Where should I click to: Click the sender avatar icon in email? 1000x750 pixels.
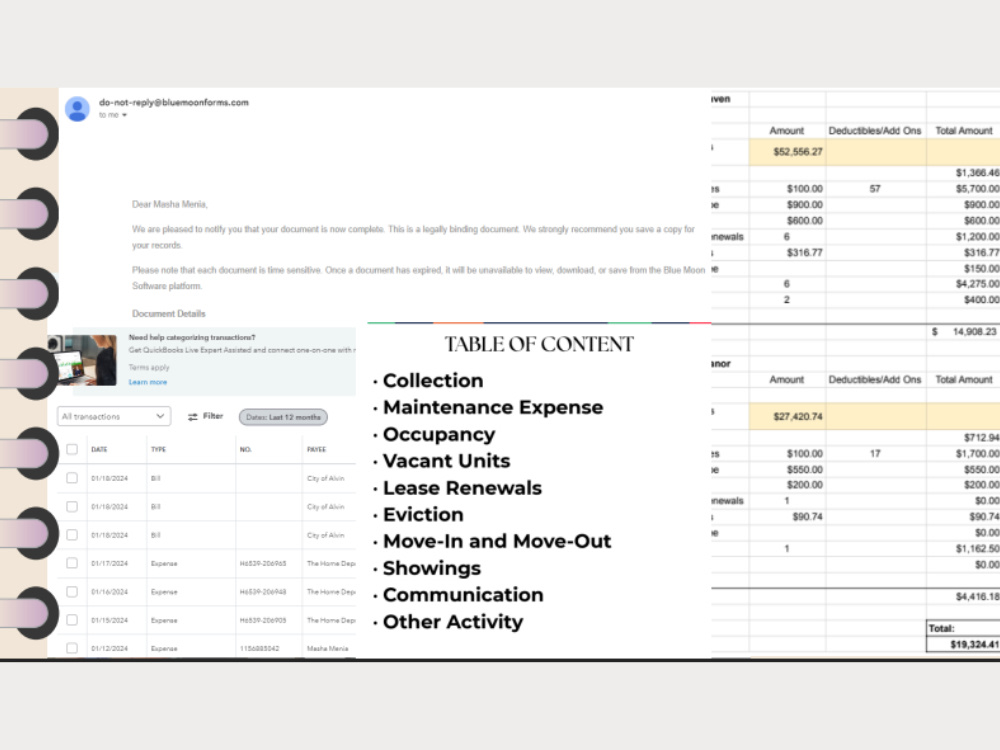pos(77,108)
